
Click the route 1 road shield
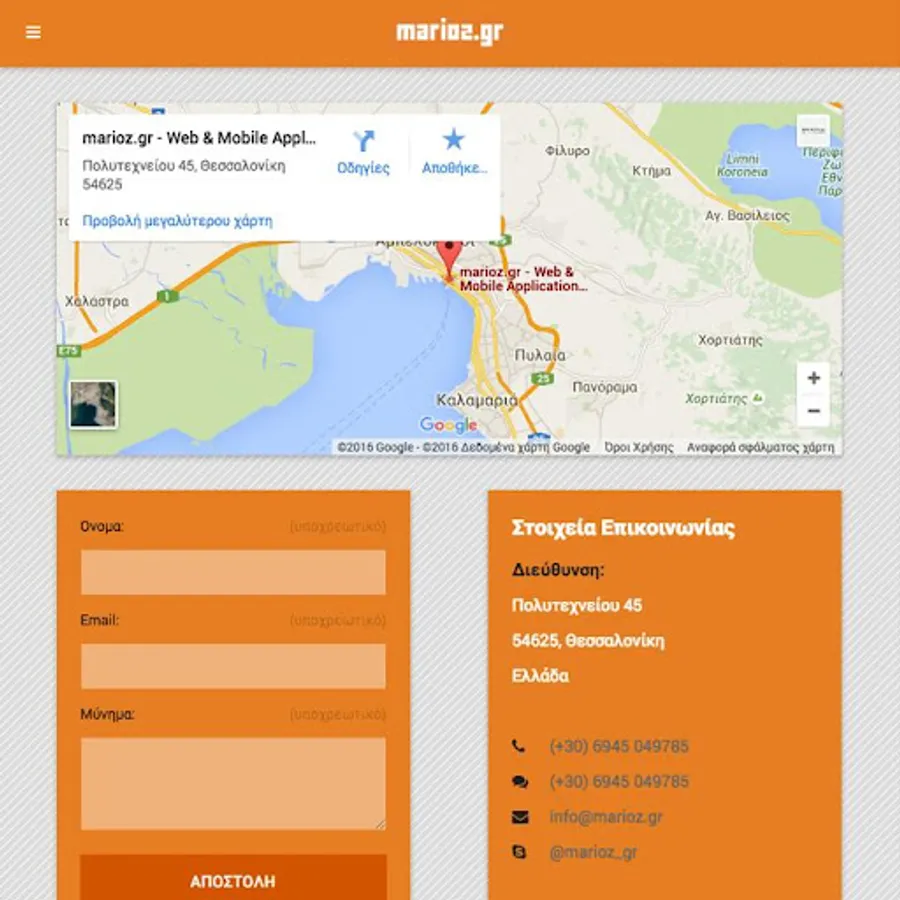(x=167, y=296)
